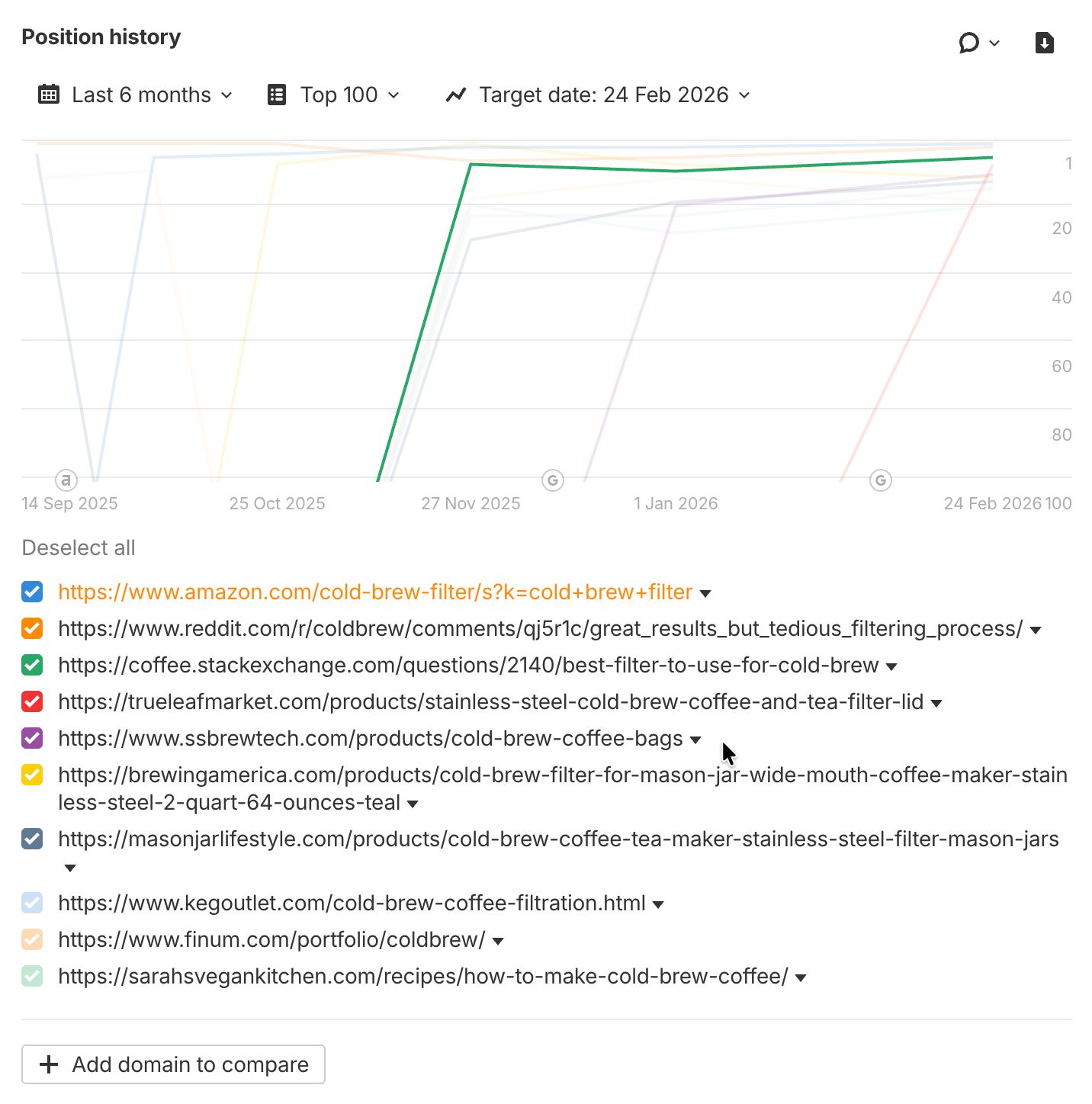Click the Top 100 list icon
1092x1104 pixels.
(277, 95)
